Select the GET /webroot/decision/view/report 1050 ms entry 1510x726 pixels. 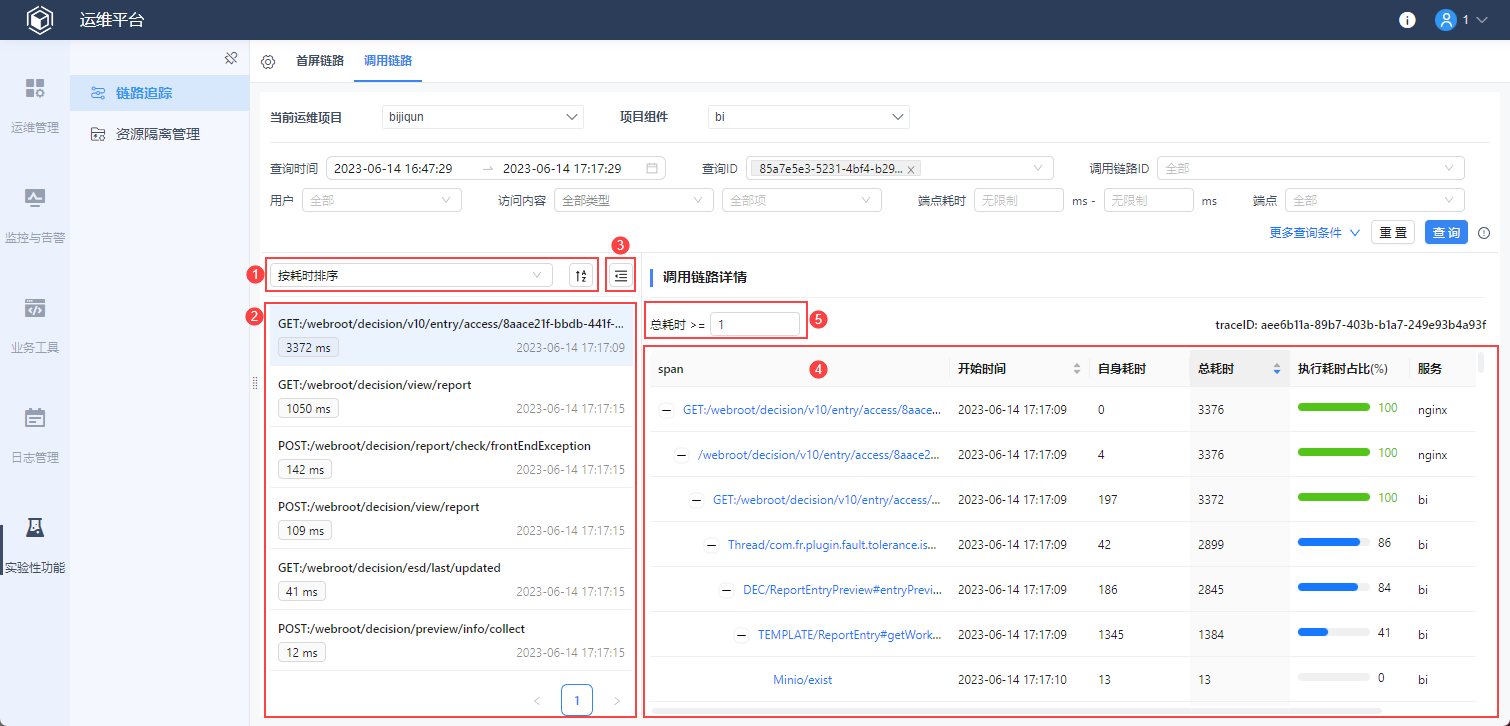451,397
